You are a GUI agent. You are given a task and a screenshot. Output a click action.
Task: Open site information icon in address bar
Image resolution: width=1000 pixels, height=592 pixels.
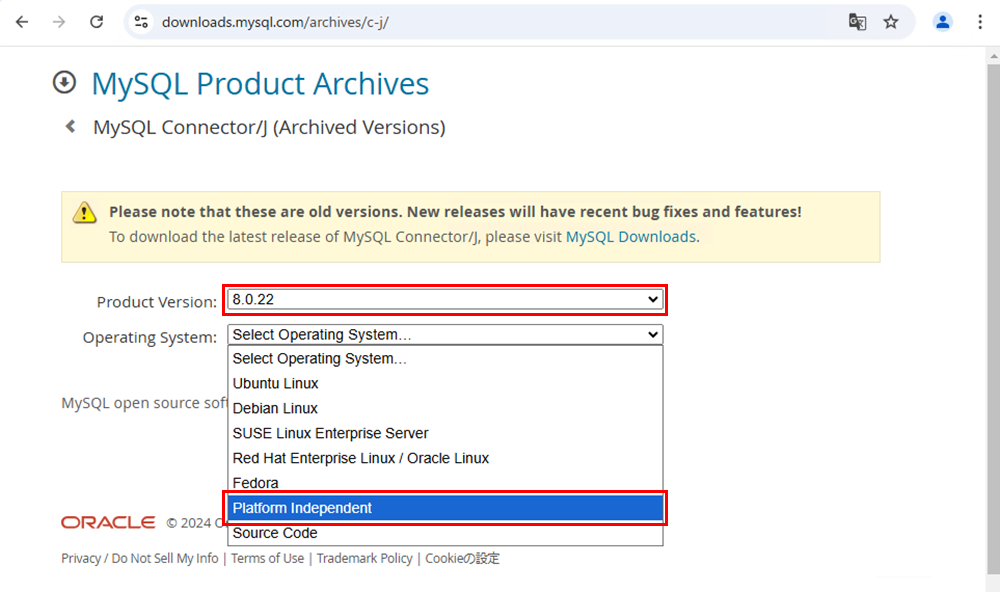(141, 22)
